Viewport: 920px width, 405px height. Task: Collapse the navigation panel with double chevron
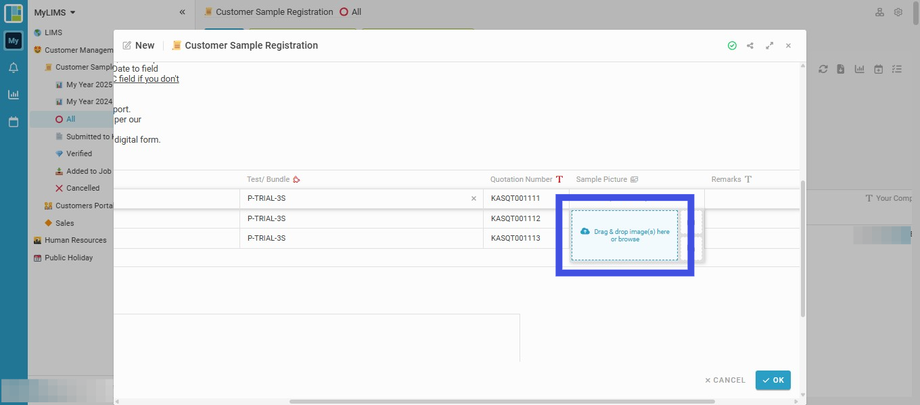(x=182, y=12)
